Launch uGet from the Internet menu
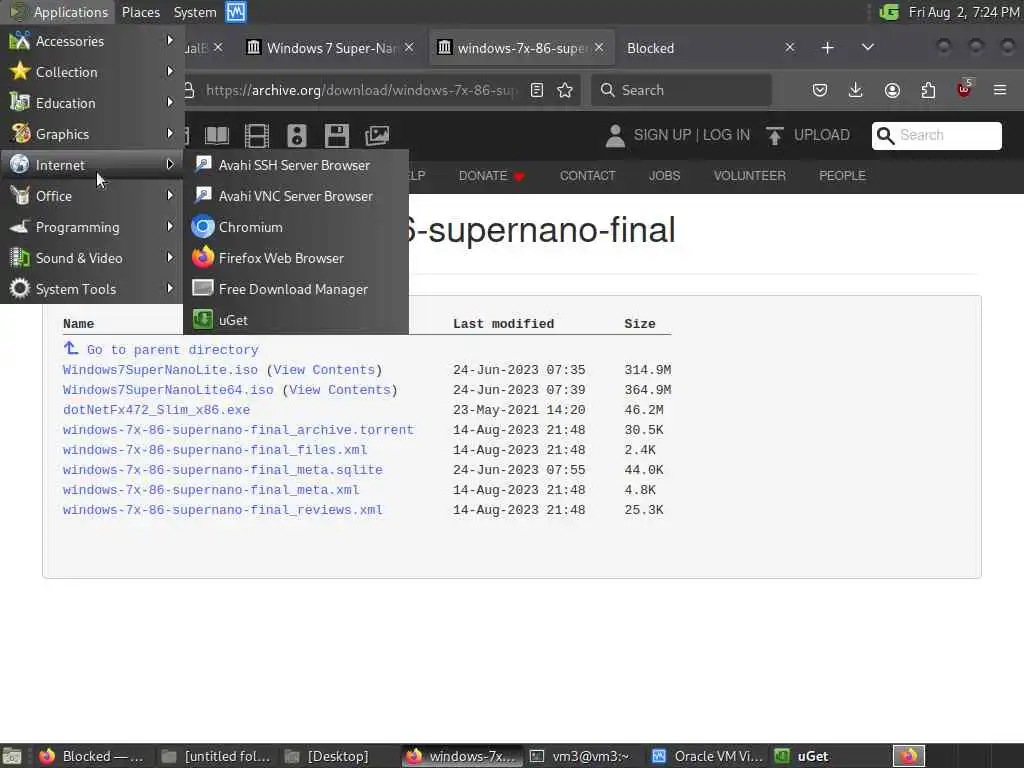 [296, 320]
